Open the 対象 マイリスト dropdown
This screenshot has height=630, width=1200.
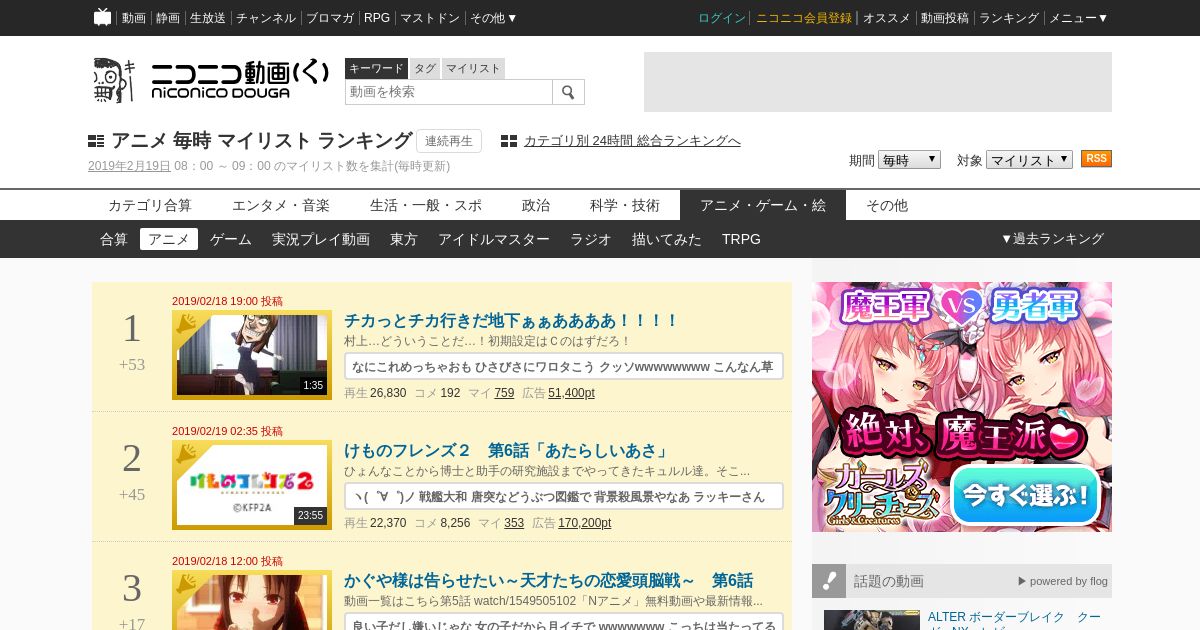(1029, 160)
